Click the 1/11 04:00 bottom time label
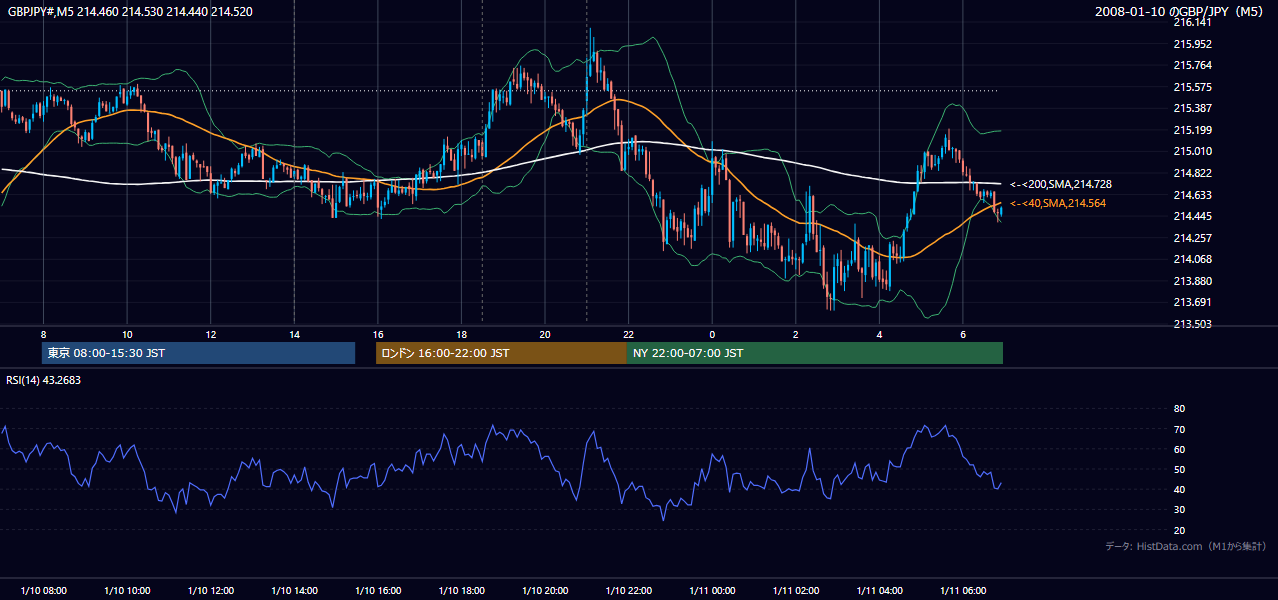Screen dimensions: 1278x600 880,591
